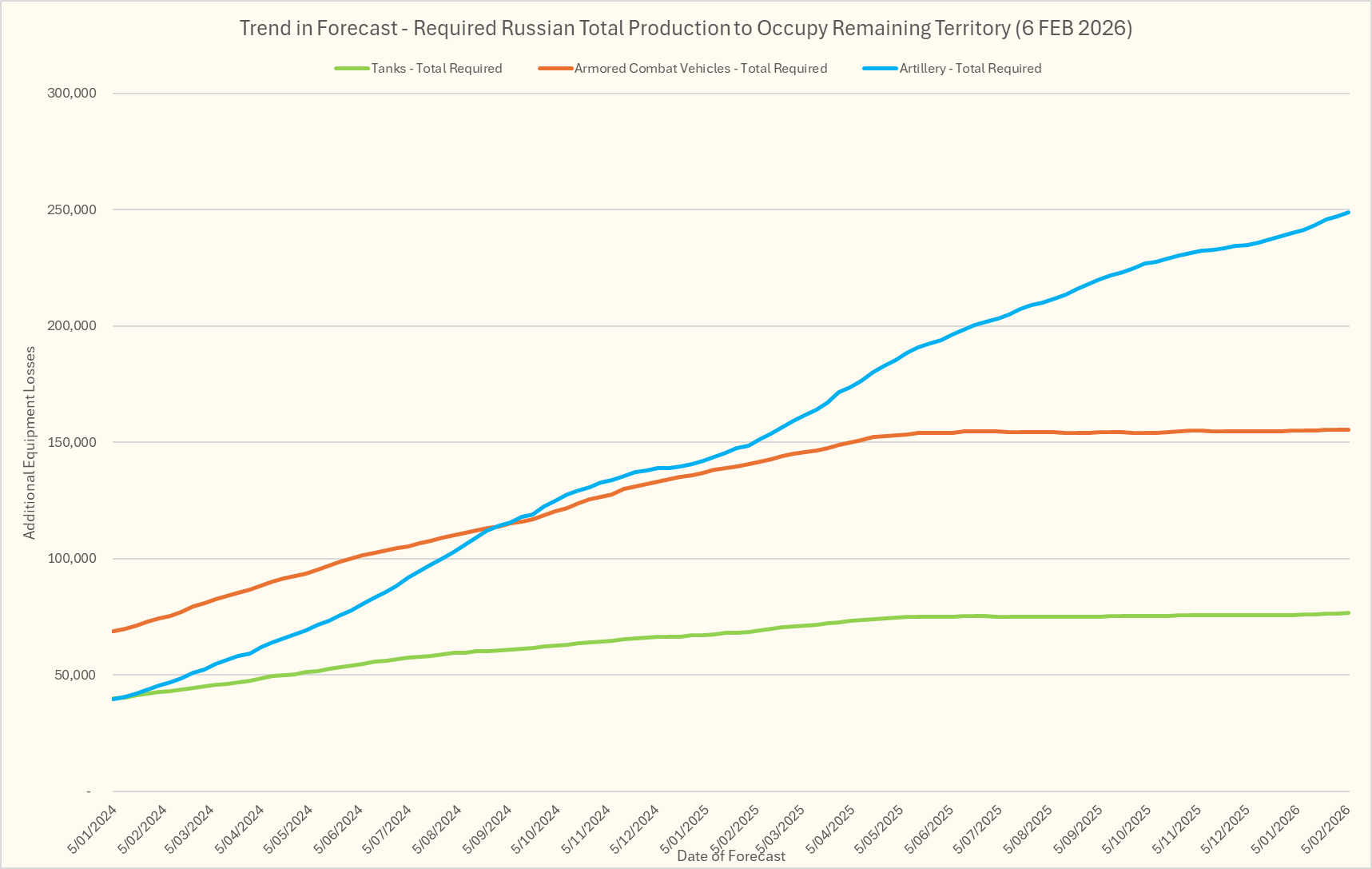This screenshot has height=869, width=1372.
Task: Click the blue Artillery legend line swatch
Action: point(881,69)
